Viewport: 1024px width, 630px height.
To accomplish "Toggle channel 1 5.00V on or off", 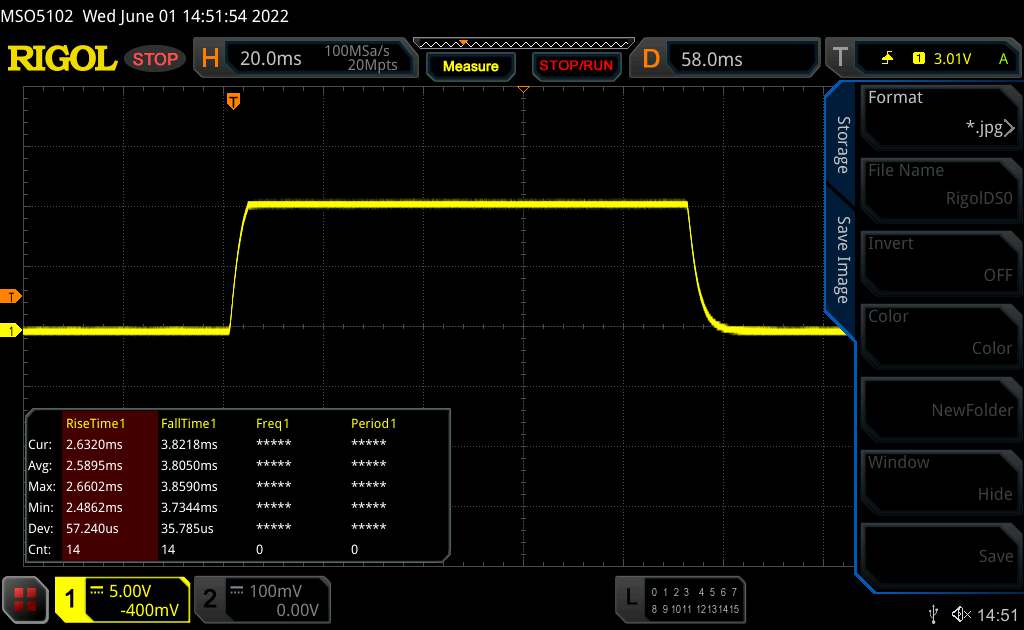I will (122, 599).
